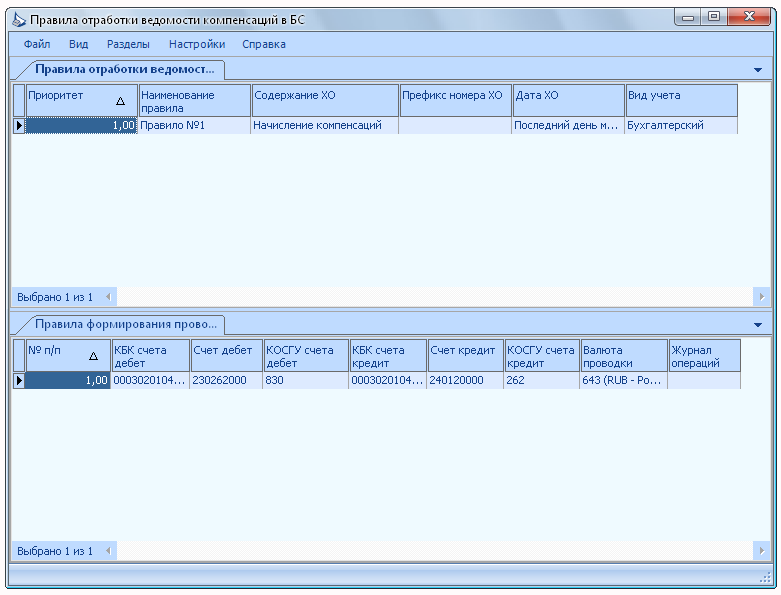
Task: Click the Счет дебет column header
Action: (227, 356)
